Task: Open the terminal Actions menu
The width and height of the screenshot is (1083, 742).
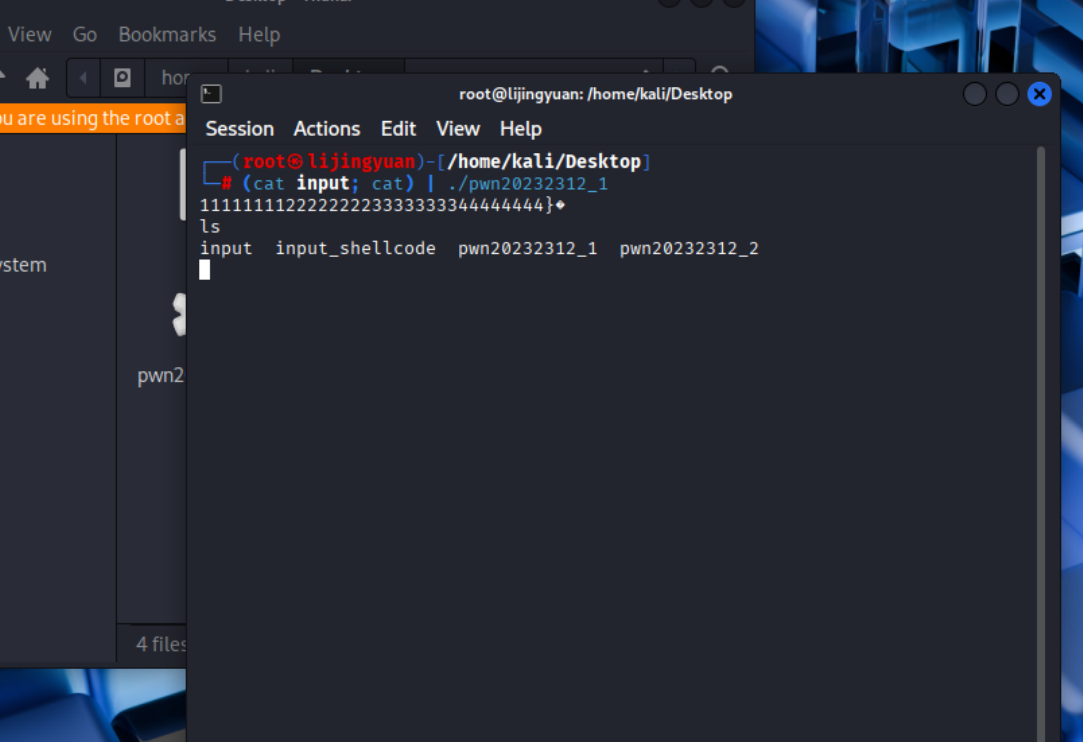Action: click(327, 129)
